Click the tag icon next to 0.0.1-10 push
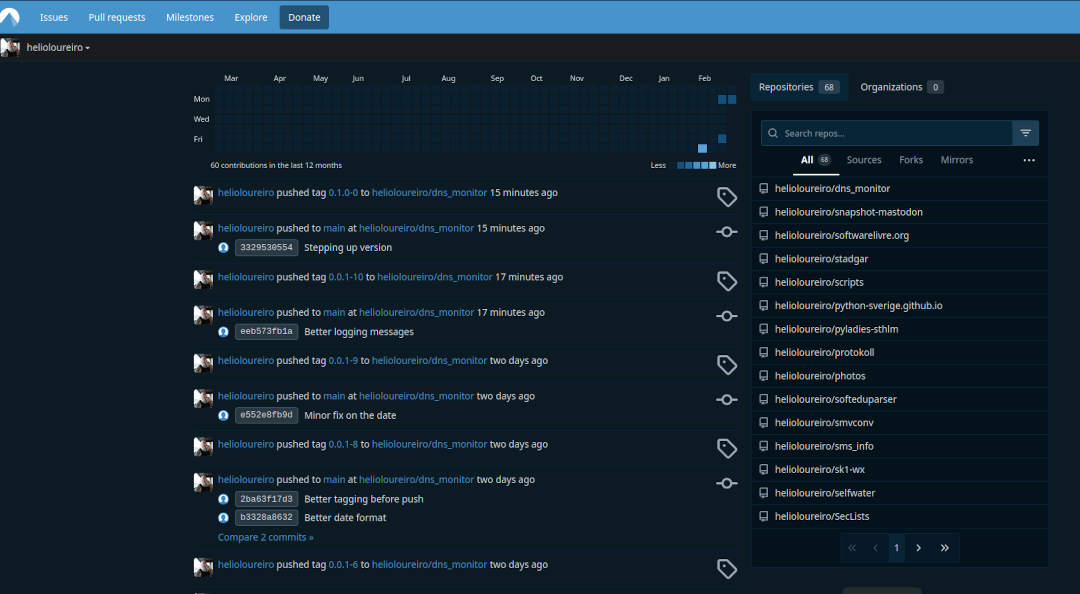Screen dimensions: 1080x594 click(727, 281)
